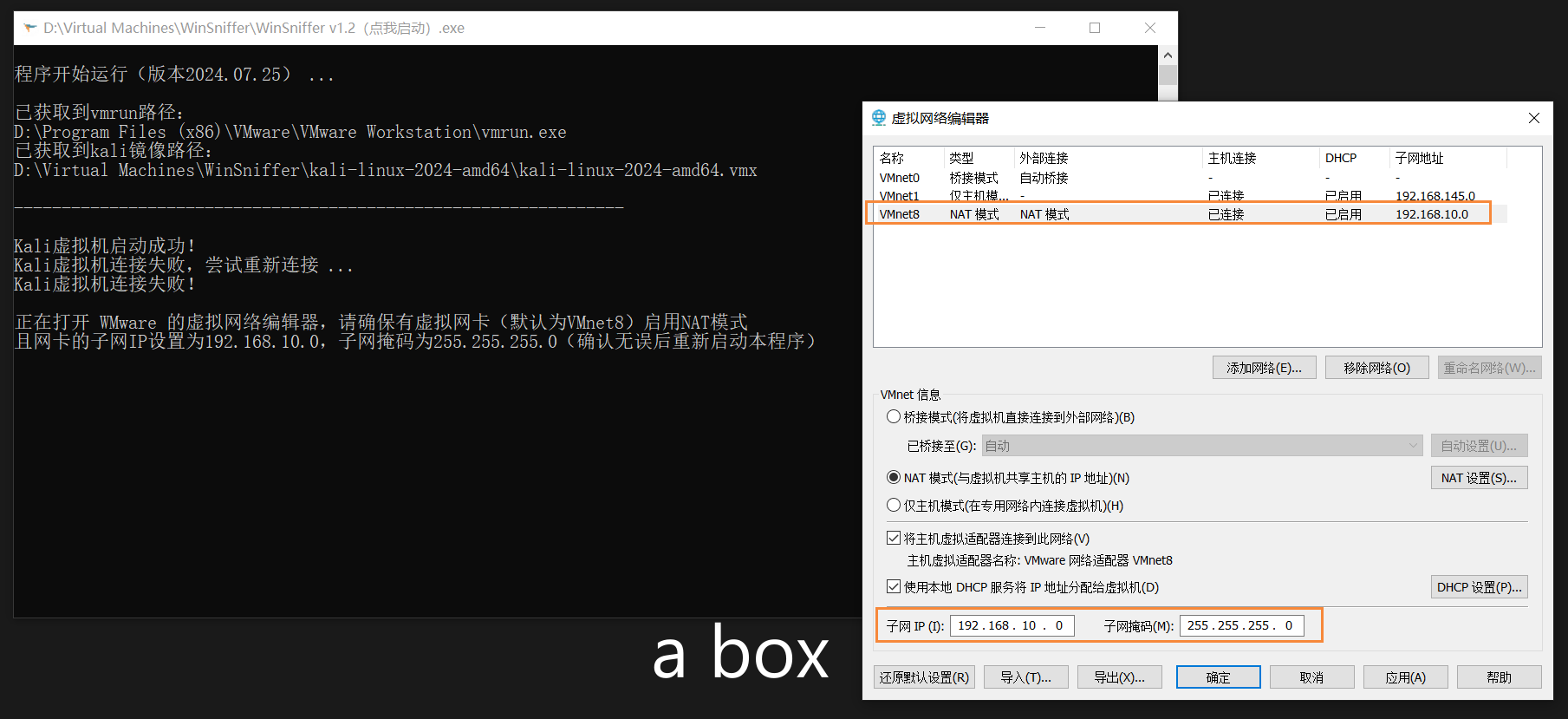The width and height of the screenshot is (1568, 719).
Task: Click the console vertical scrollbar thumb
Action: [1168, 75]
